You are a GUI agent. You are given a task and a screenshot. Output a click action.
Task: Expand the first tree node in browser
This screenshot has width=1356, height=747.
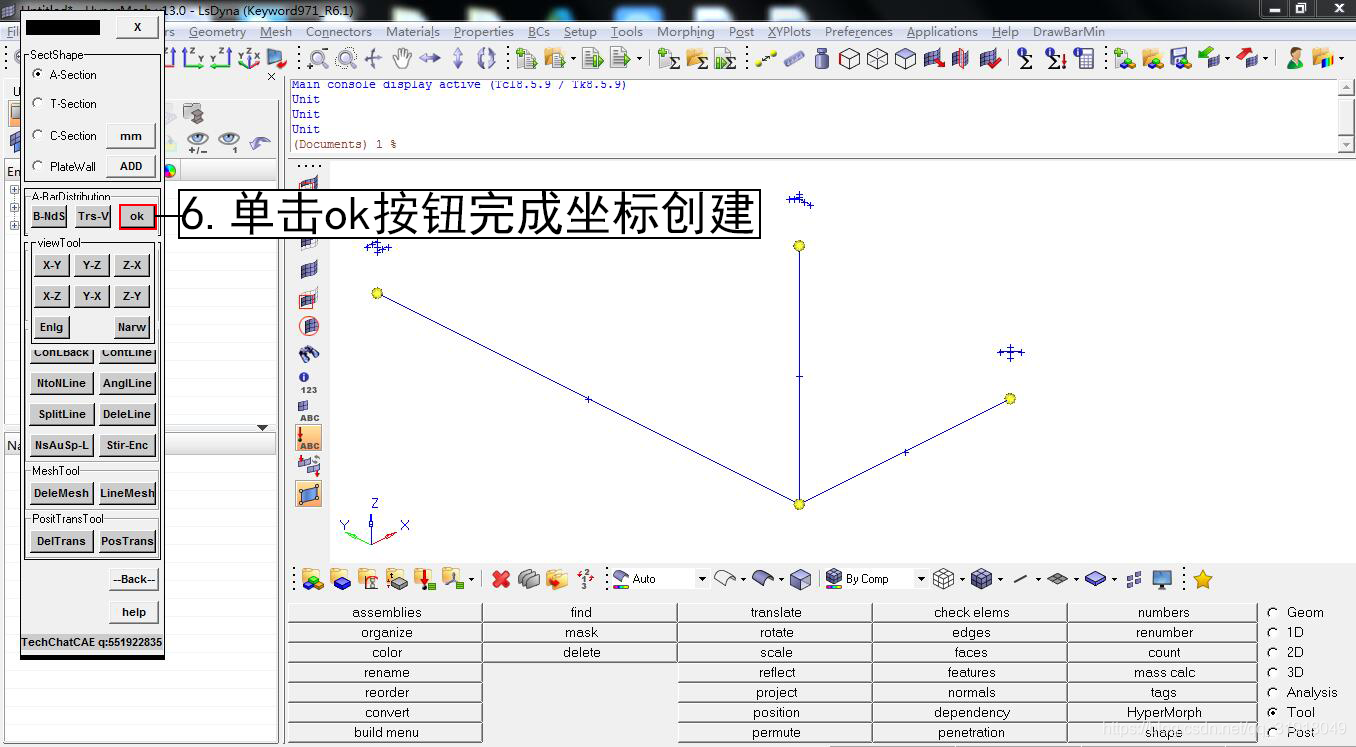[14, 190]
